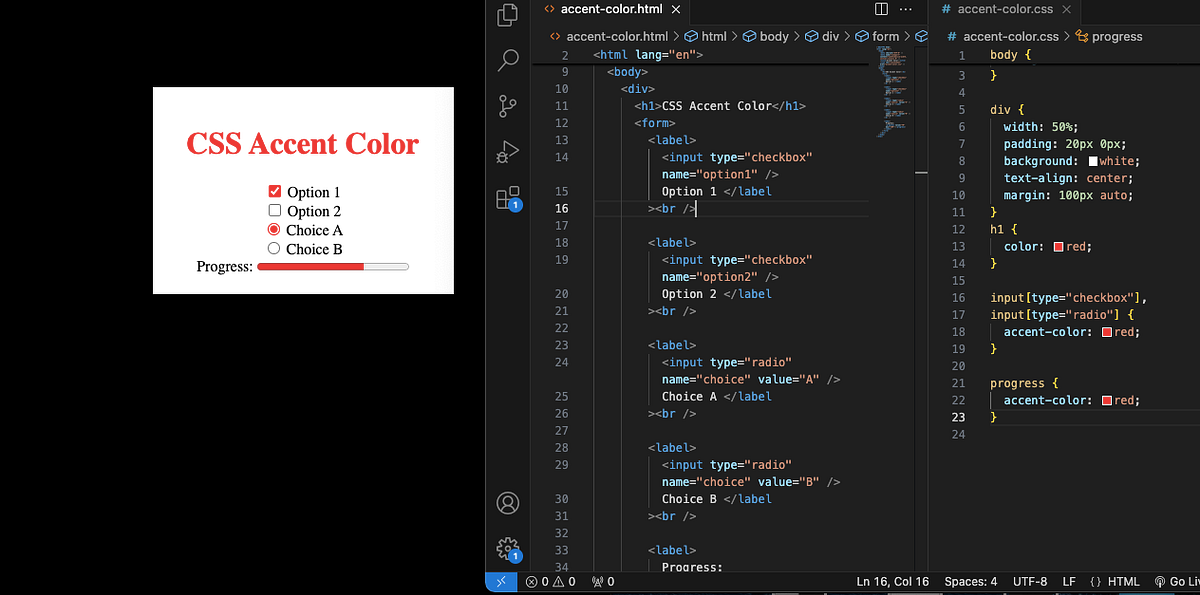
Task: Click the split editor icon
Action: (879, 9)
